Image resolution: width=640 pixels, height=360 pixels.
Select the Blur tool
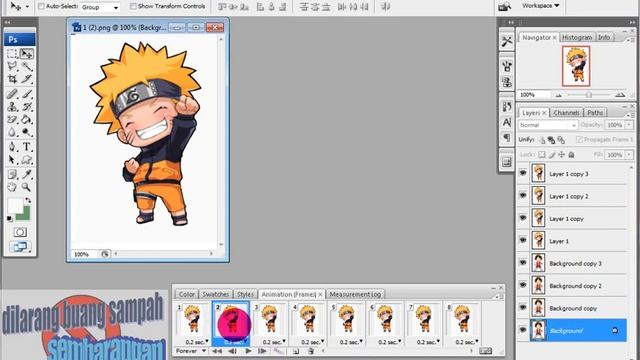(x=12, y=132)
